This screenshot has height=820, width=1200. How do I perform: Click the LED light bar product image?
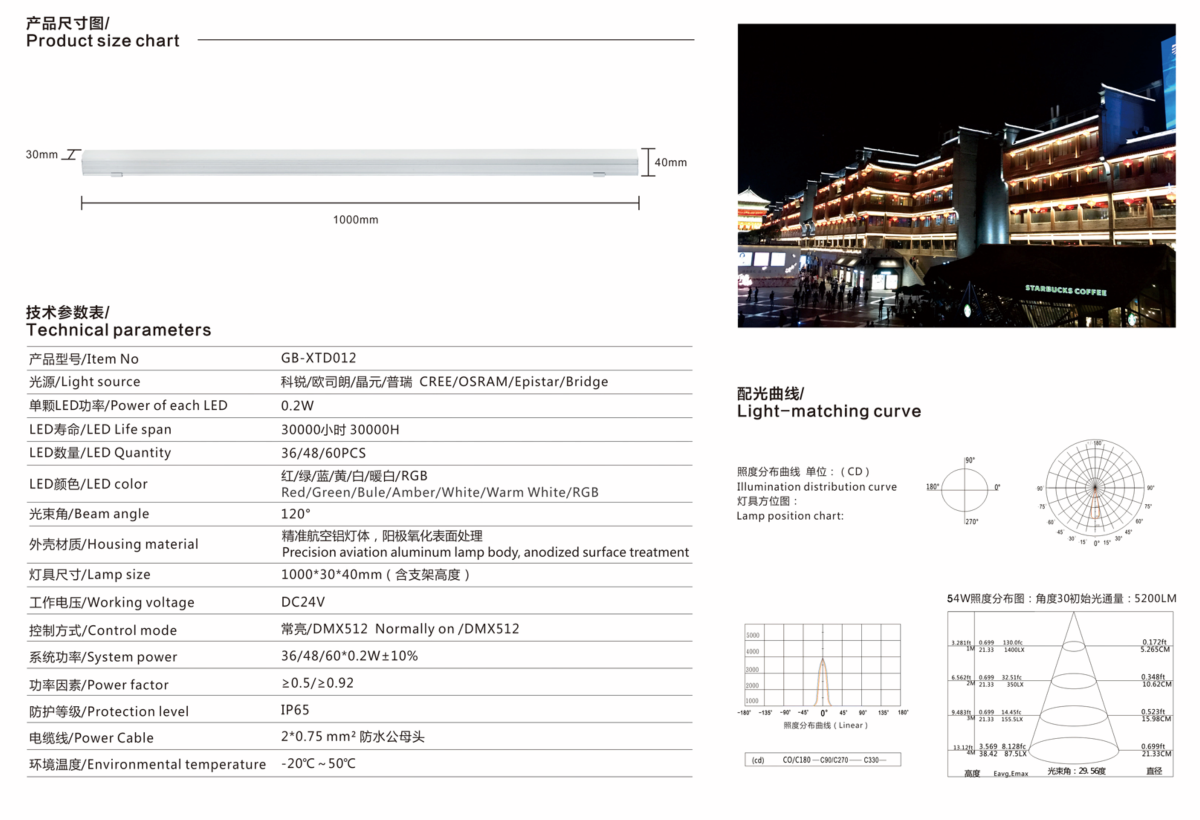(x=359, y=162)
